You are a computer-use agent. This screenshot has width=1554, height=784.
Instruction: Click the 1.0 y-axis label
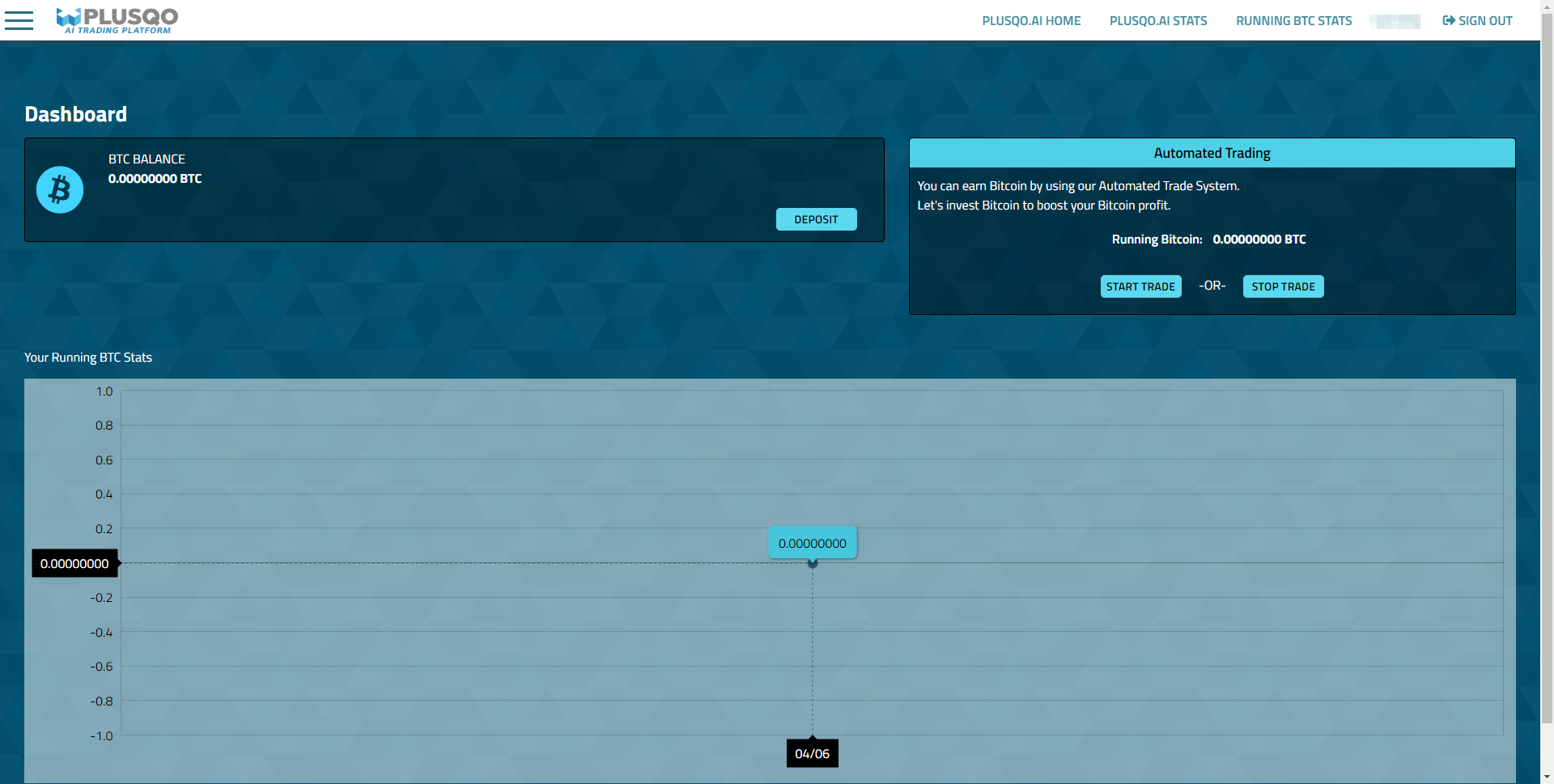click(x=104, y=392)
